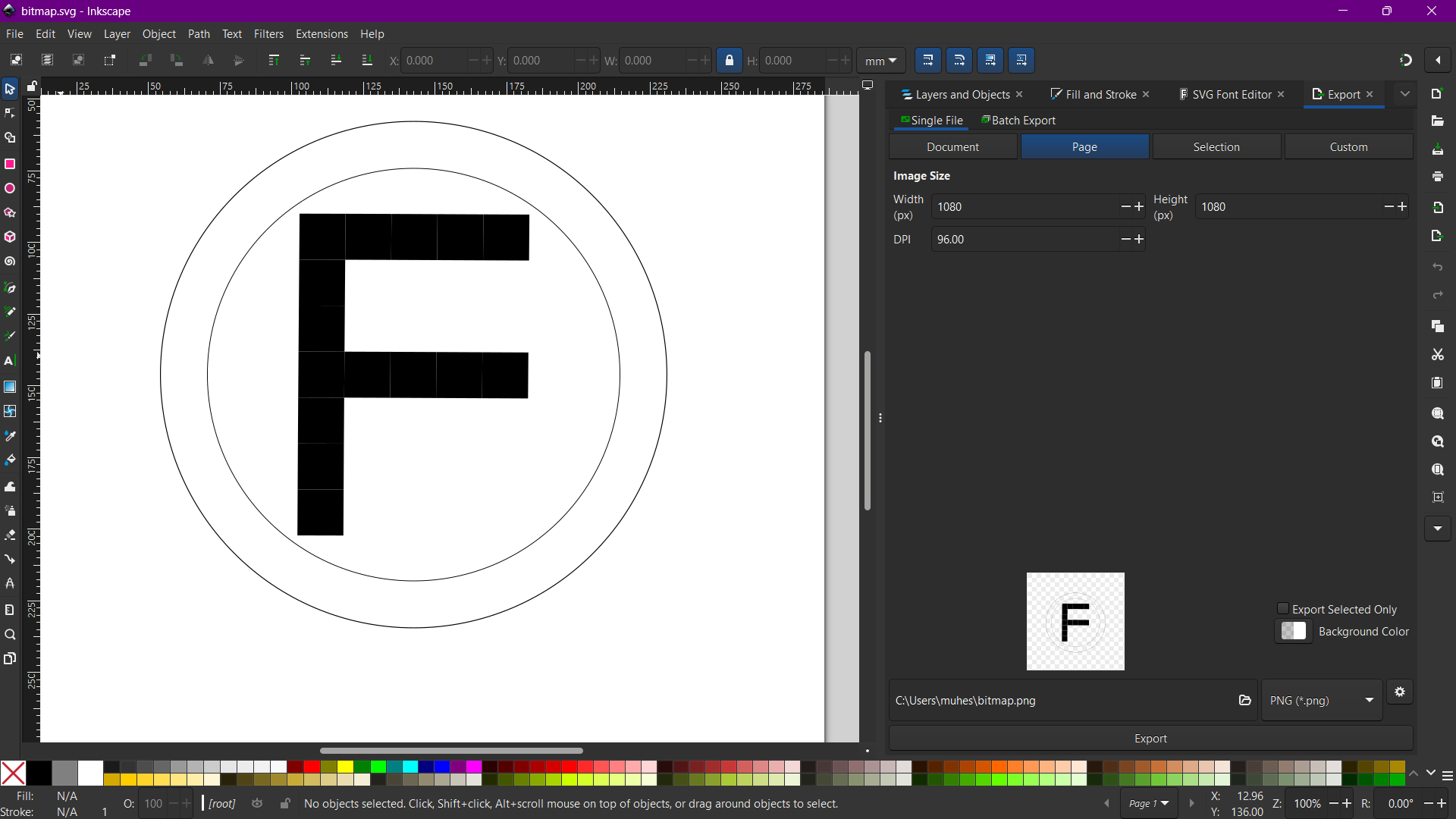Toggle scale stroke width with object
The image size is (1456, 819).
tap(928, 61)
